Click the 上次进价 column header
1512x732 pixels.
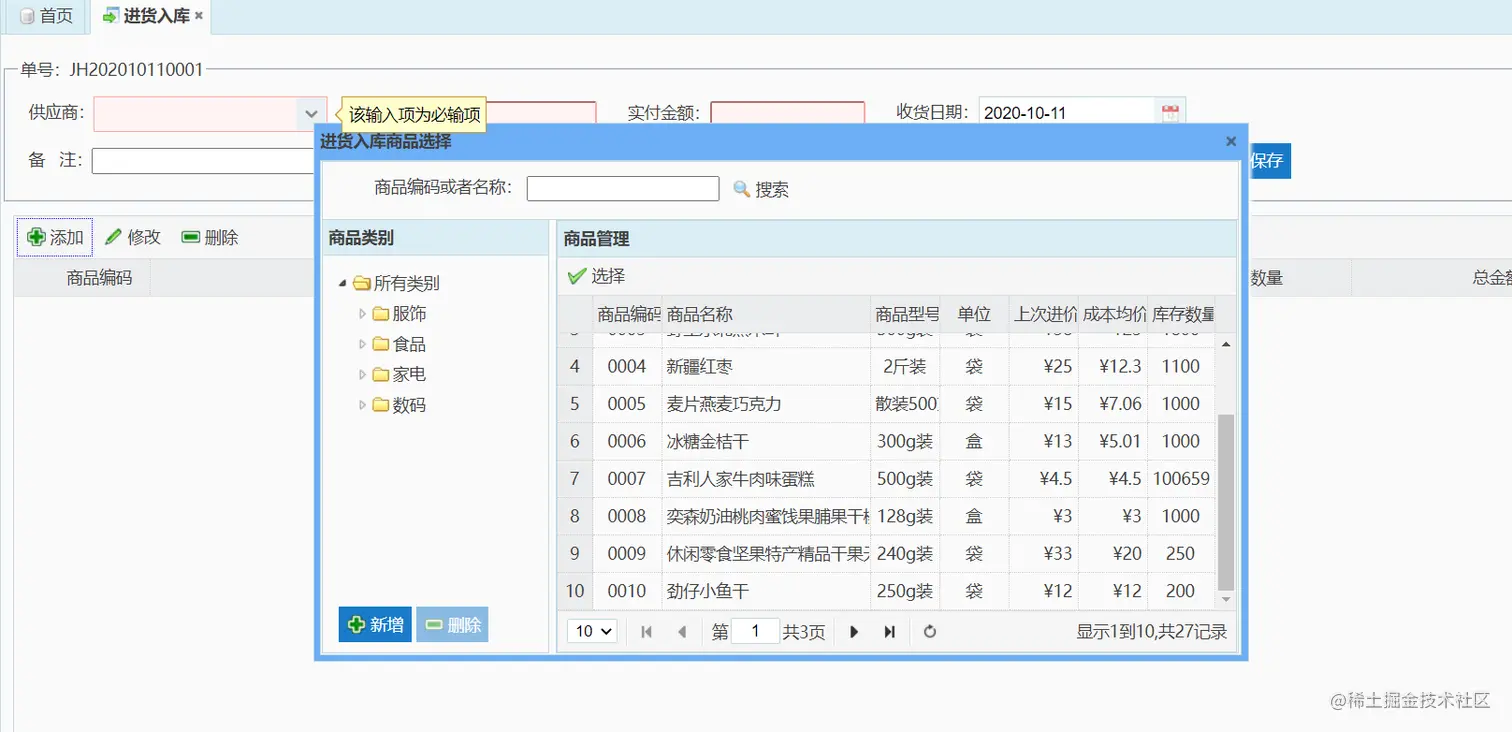[1044, 314]
